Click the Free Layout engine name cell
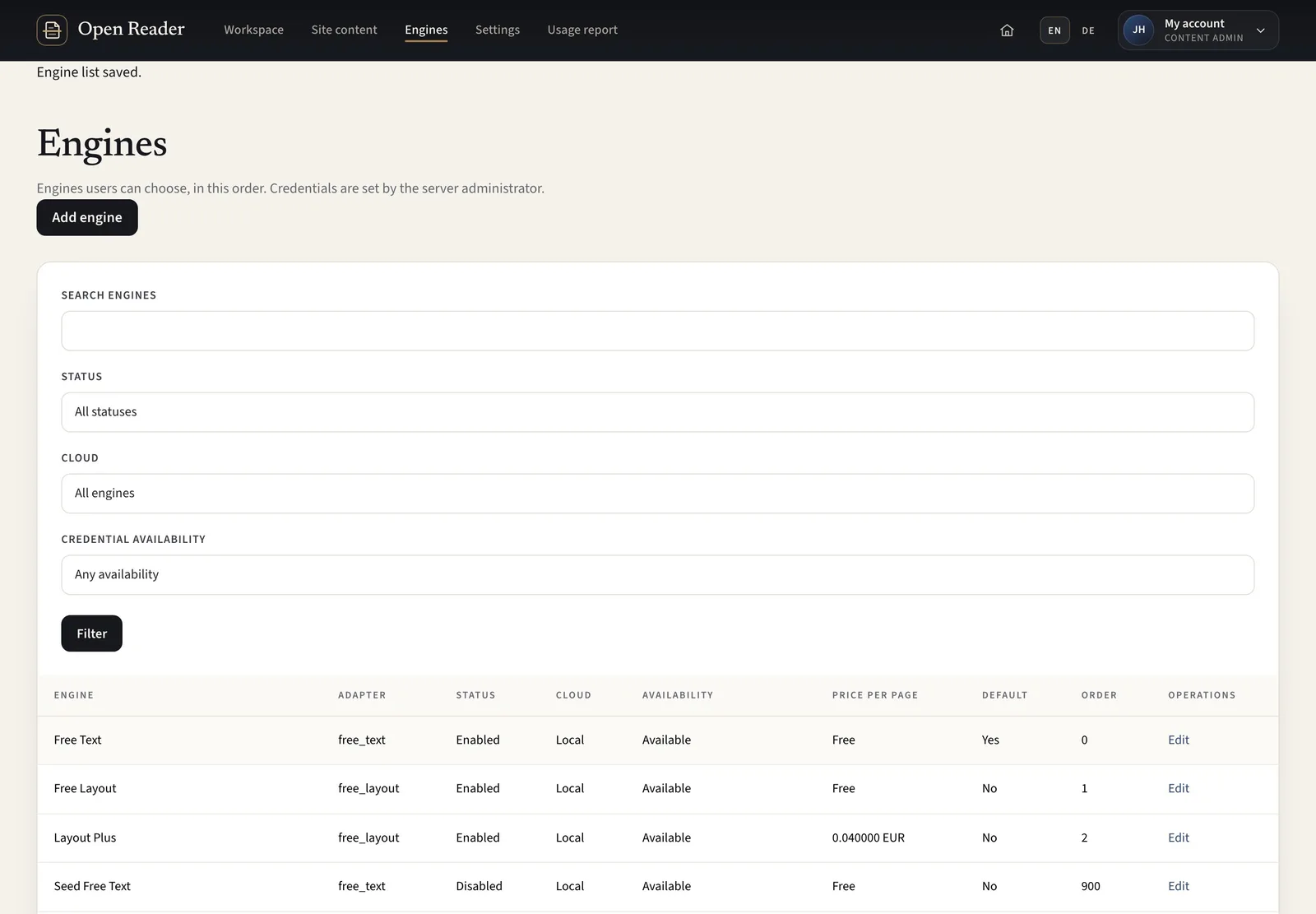Viewport: 1316px width, 914px height. (86, 788)
